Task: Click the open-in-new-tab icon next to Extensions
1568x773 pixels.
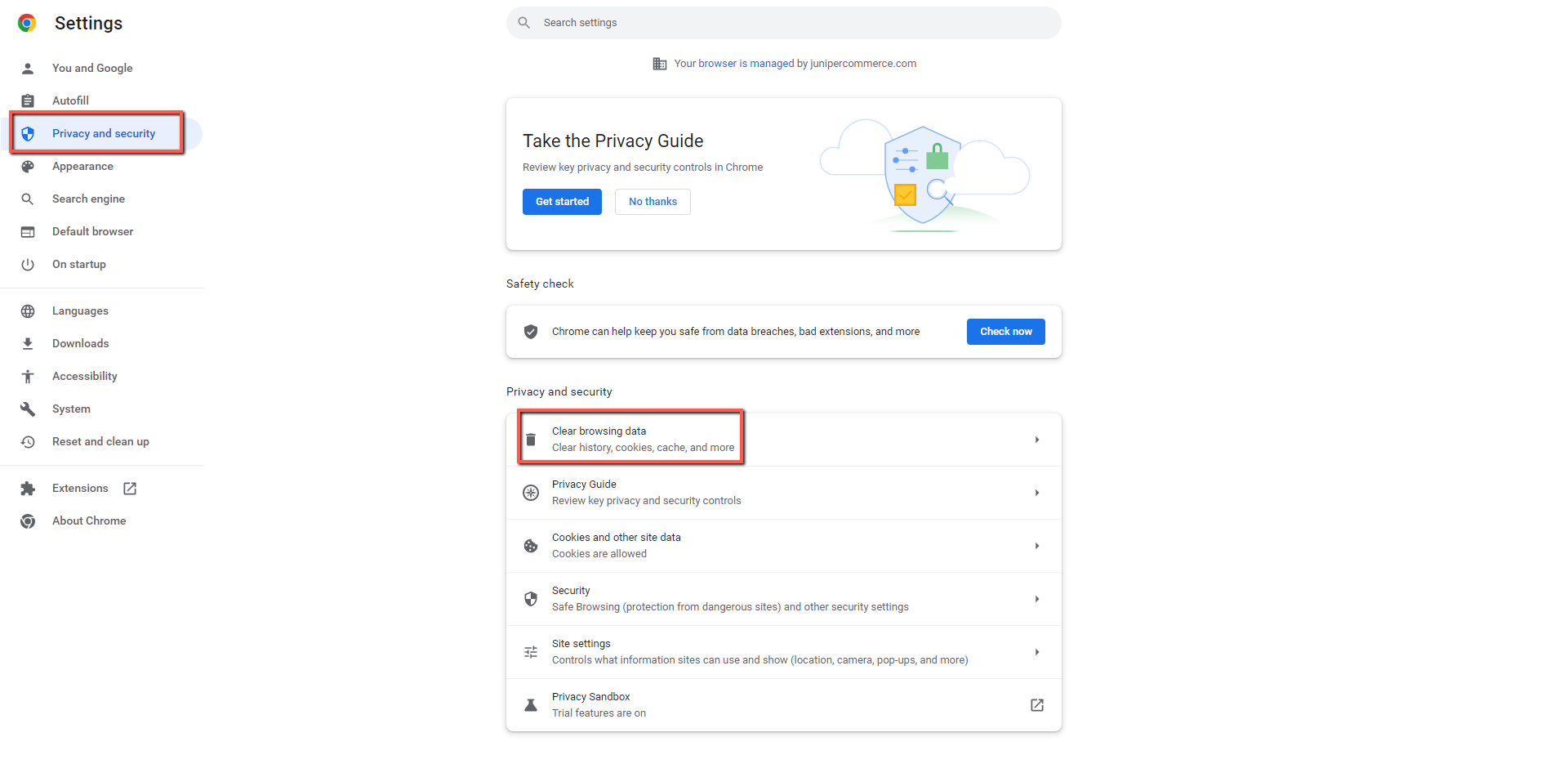Action: coord(130,489)
